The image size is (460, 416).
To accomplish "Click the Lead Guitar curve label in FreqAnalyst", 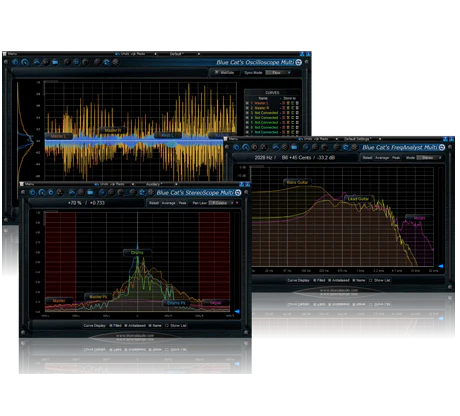I will [358, 199].
